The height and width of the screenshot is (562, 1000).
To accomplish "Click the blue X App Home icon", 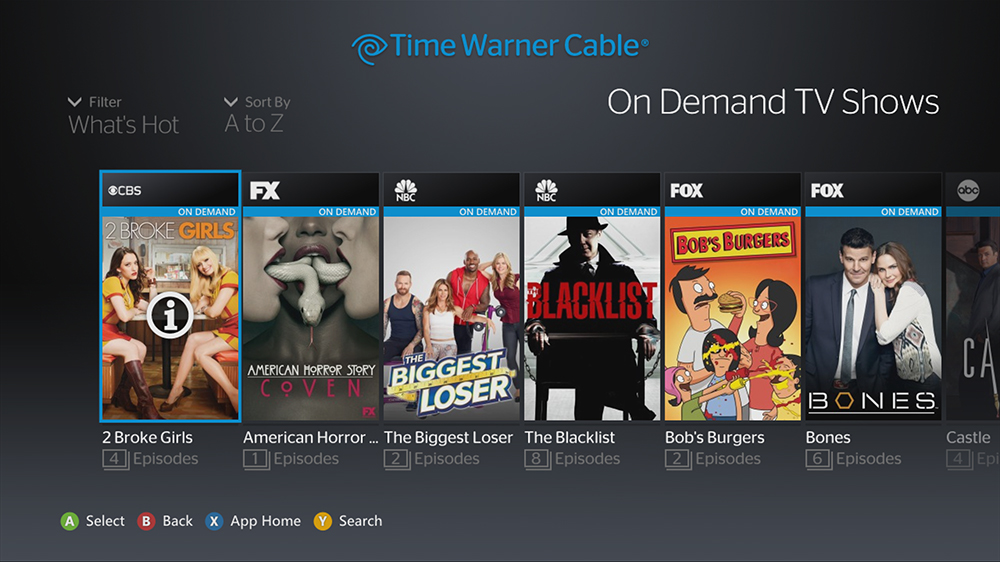I will tap(214, 521).
